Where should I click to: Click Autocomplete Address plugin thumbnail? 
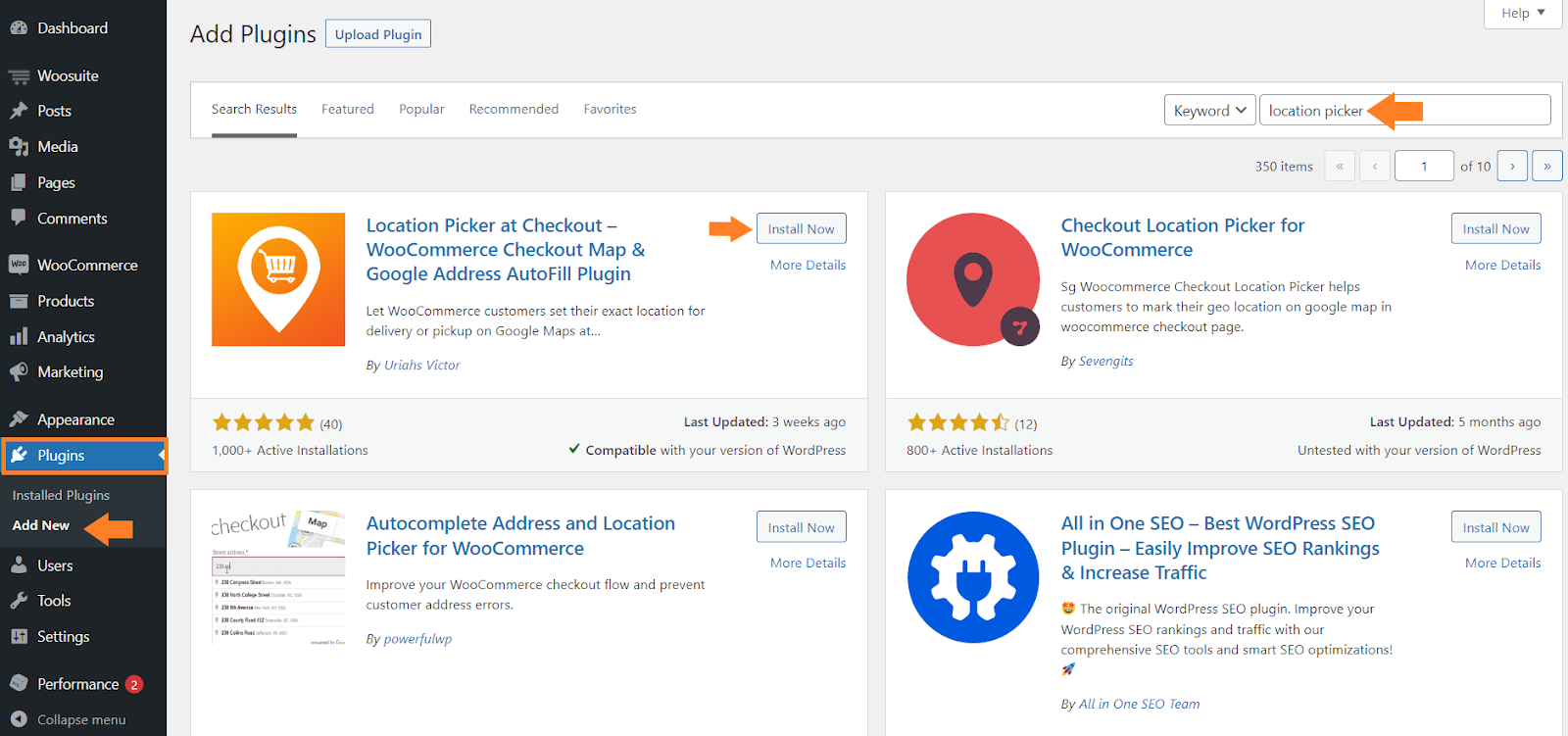[x=278, y=577]
